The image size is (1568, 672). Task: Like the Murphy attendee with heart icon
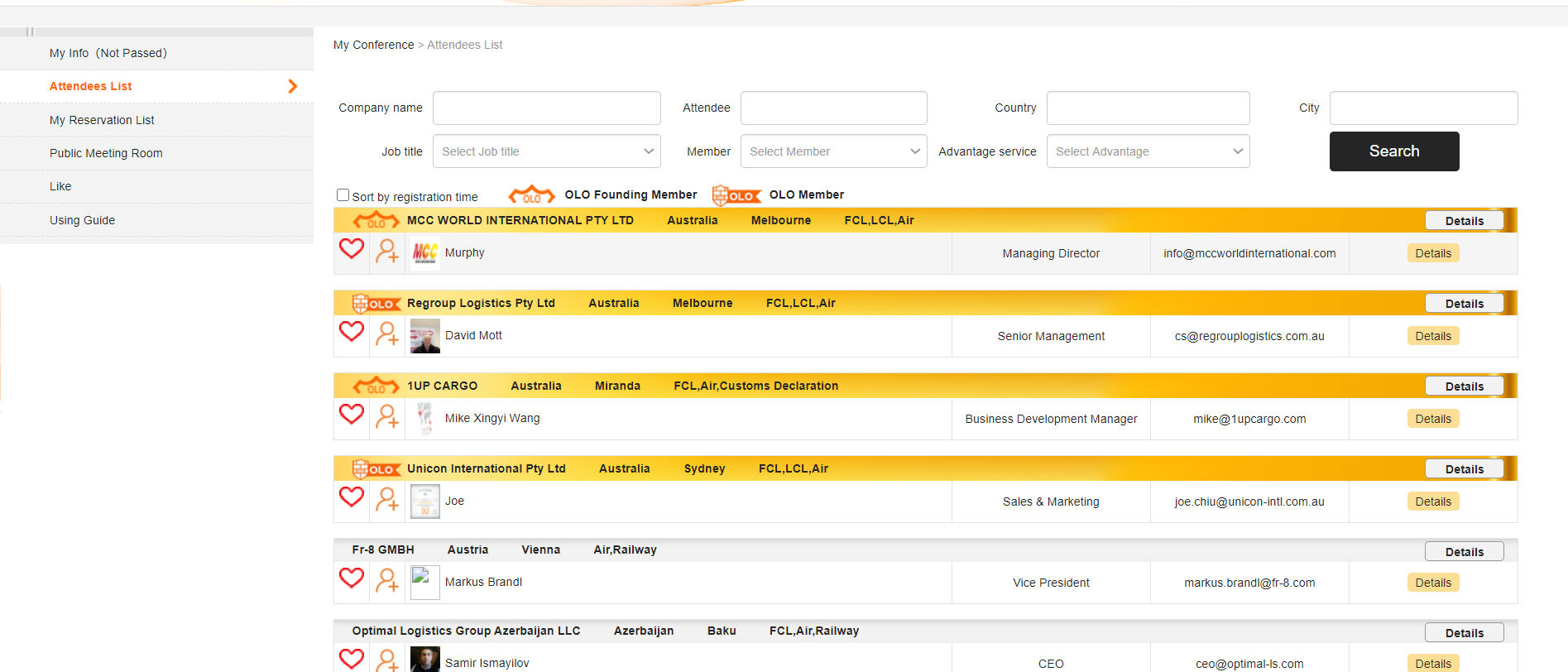tap(352, 248)
